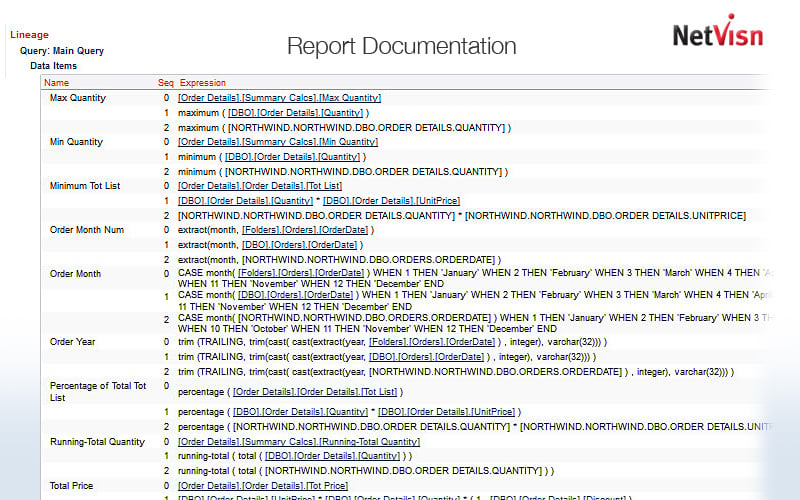
Task: Follow the DBO Quantity link in the minimum expression
Action: point(292,157)
